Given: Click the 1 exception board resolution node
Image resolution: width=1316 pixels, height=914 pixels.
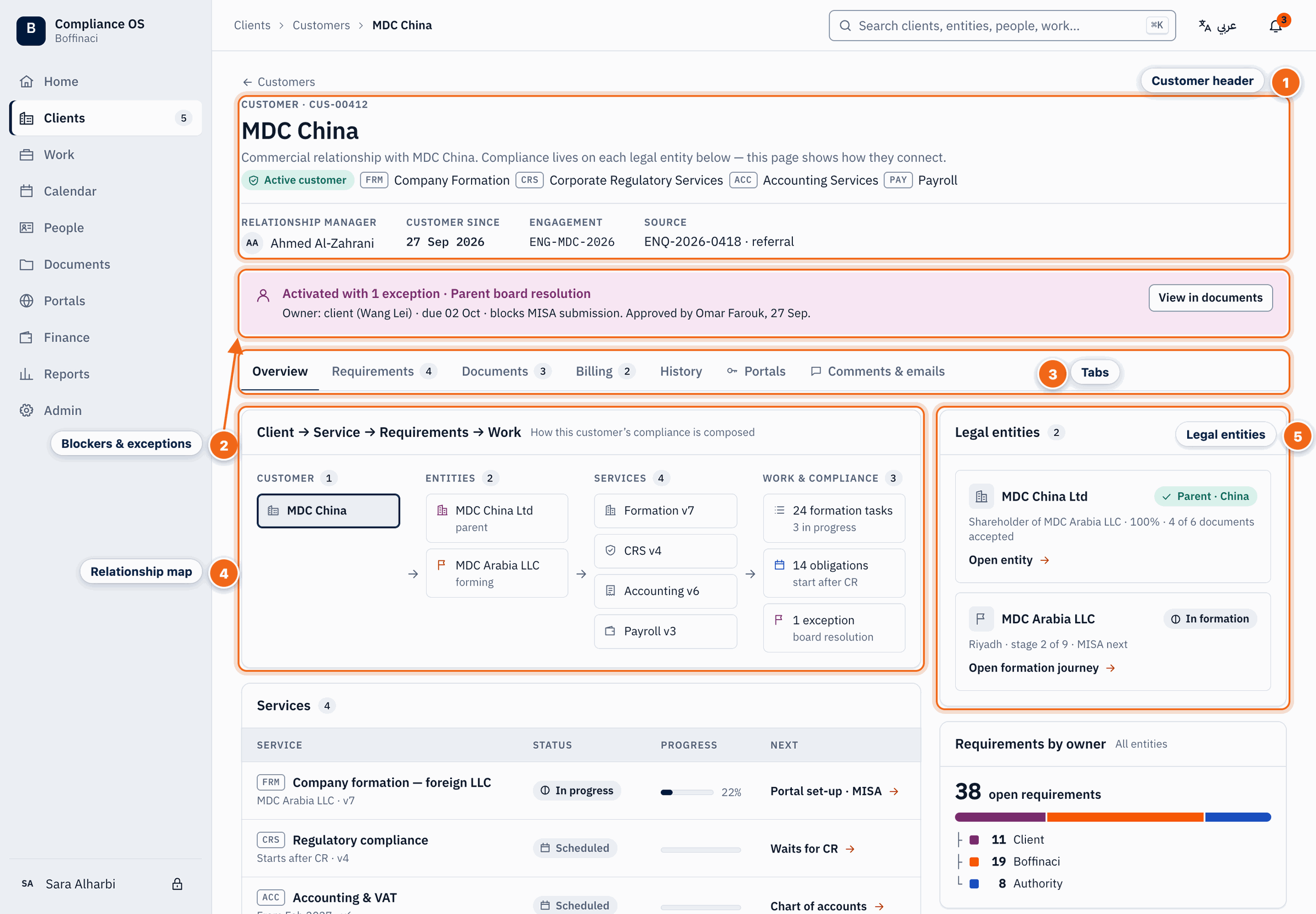Looking at the screenshot, I should tap(834, 628).
